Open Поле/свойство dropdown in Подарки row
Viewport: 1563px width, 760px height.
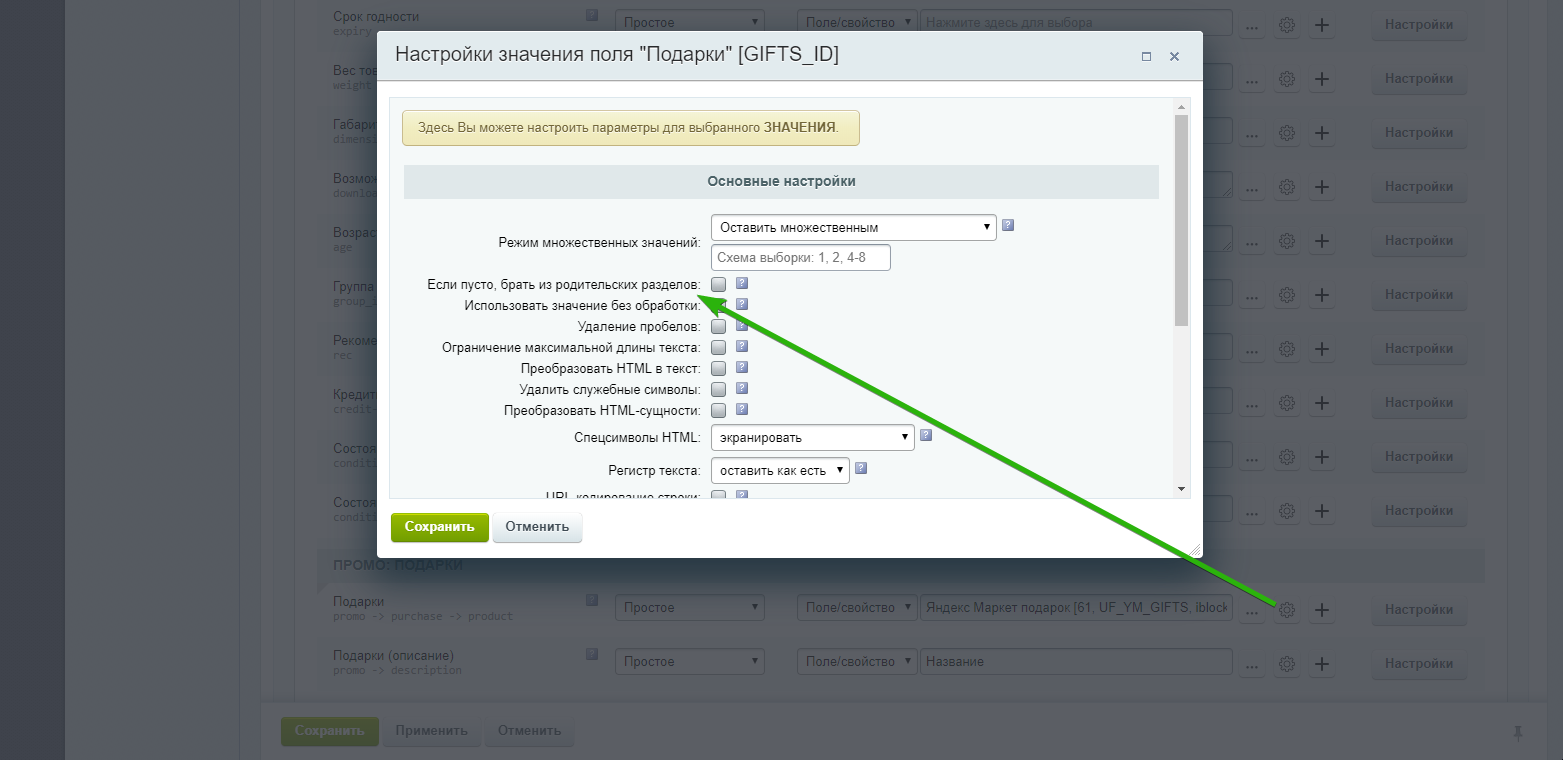[x=857, y=608]
